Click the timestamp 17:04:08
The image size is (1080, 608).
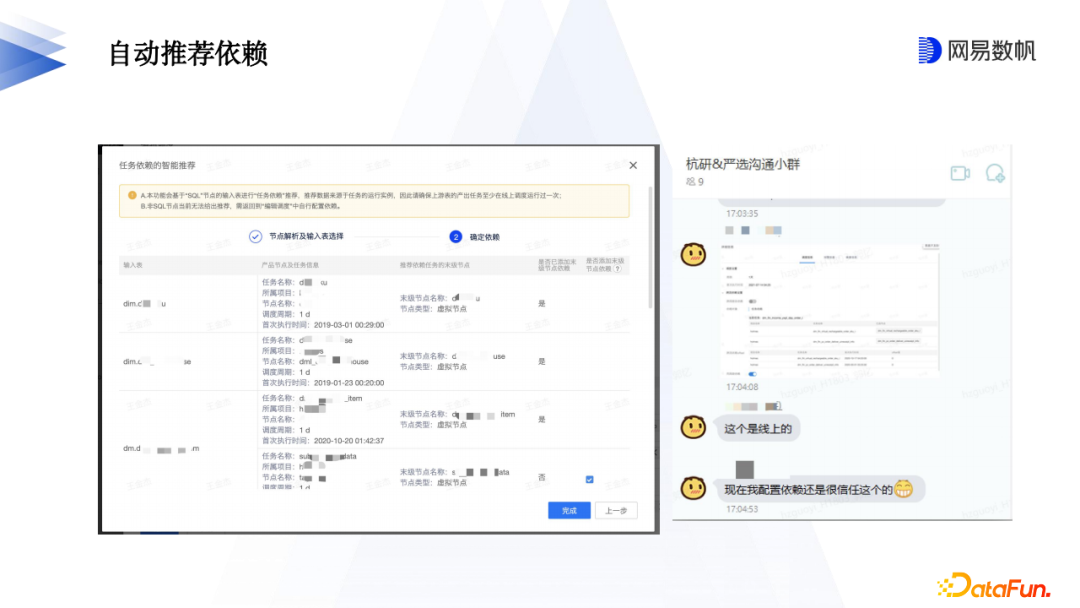[x=742, y=387]
